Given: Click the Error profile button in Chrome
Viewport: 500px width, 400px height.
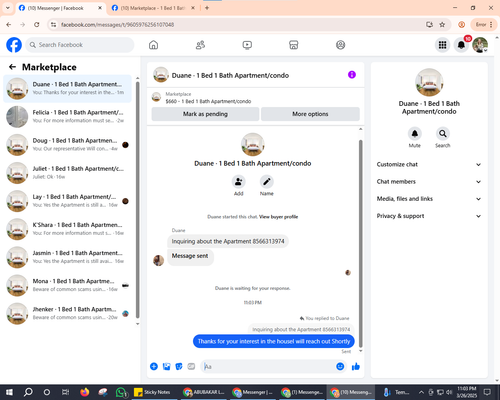Looking at the screenshot, I should coord(484,25).
